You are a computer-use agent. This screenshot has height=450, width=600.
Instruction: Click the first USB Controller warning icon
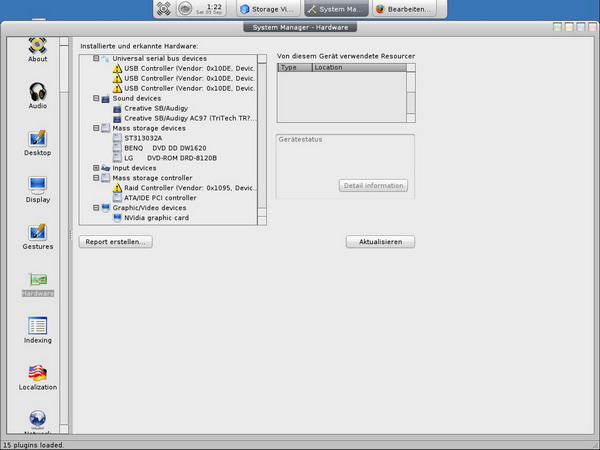coord(117,68)
